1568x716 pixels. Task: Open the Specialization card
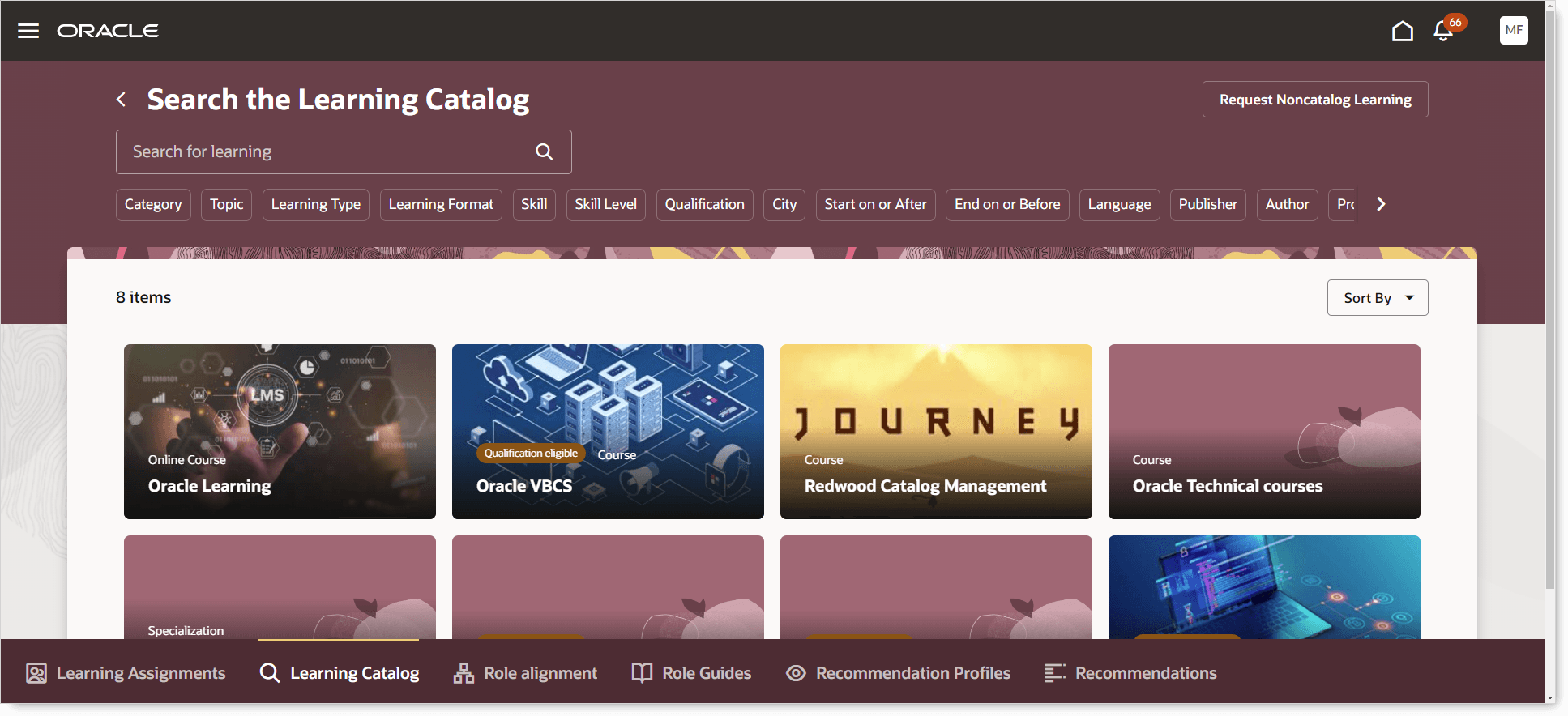click(x=280, y=587)
